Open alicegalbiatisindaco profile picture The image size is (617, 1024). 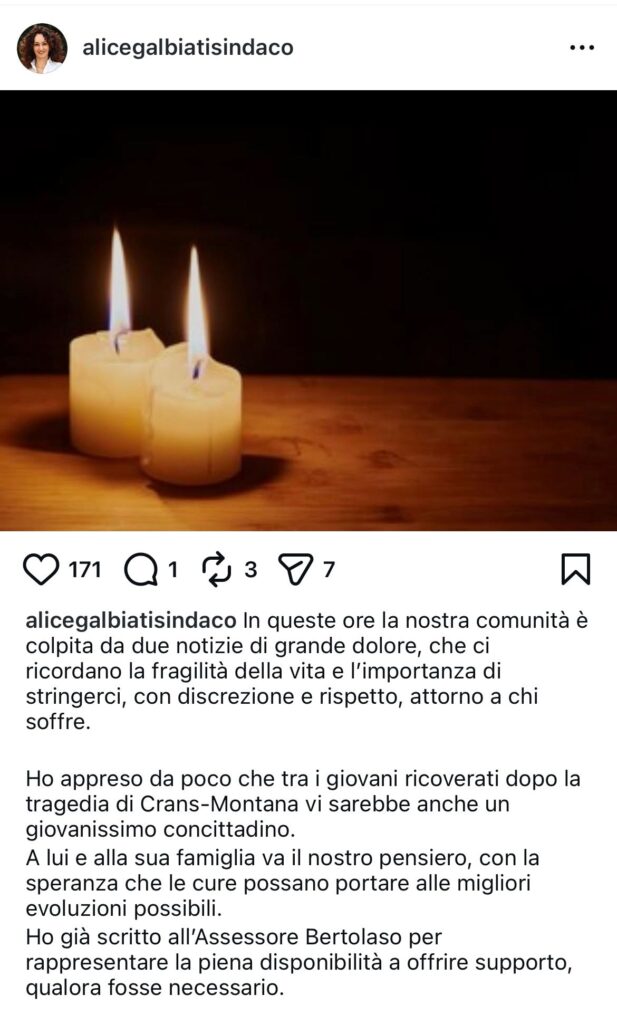[42, 48]
